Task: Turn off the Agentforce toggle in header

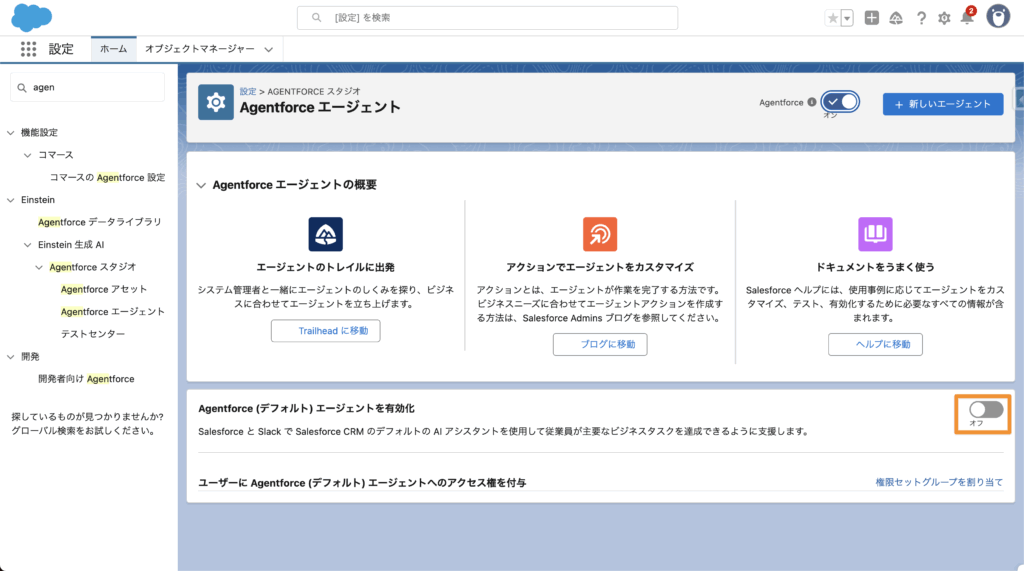Action: tap(840, 102)
